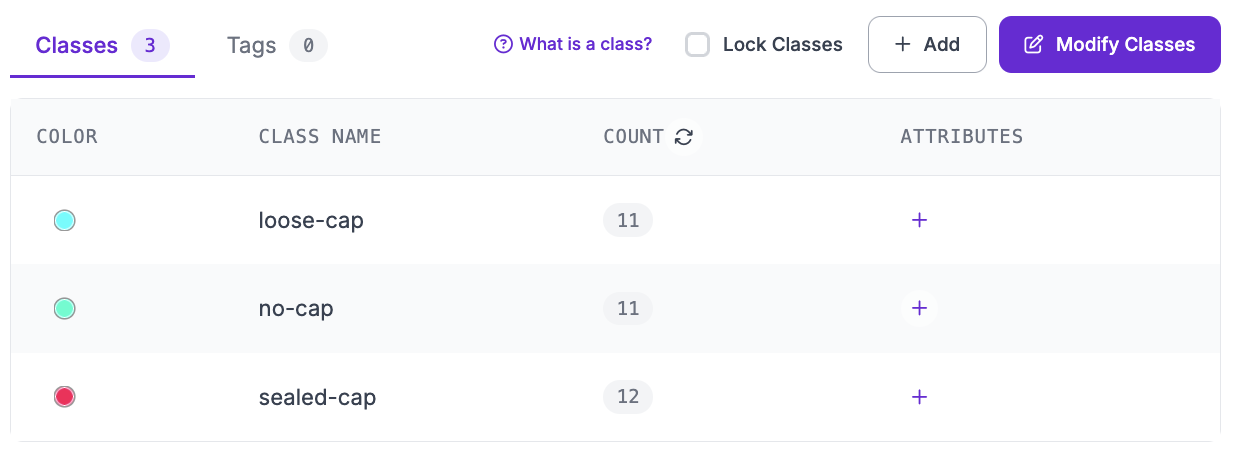Image resolution: width=1234 pixels, height=458 pixels.
Task: Open the 'What is a class?' link
Action: click(x=586, y=44)
